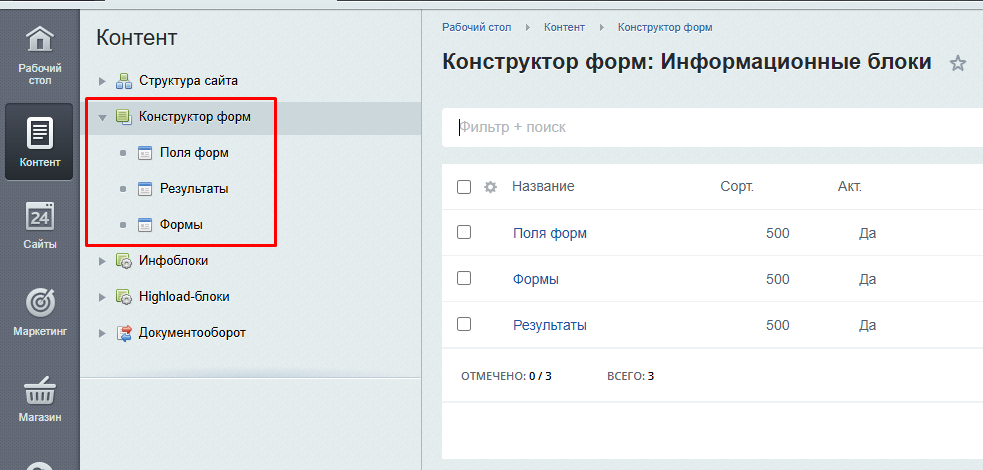Open table settings gear icon
This screenshot has height=470, width=983.
click(490, 187)
